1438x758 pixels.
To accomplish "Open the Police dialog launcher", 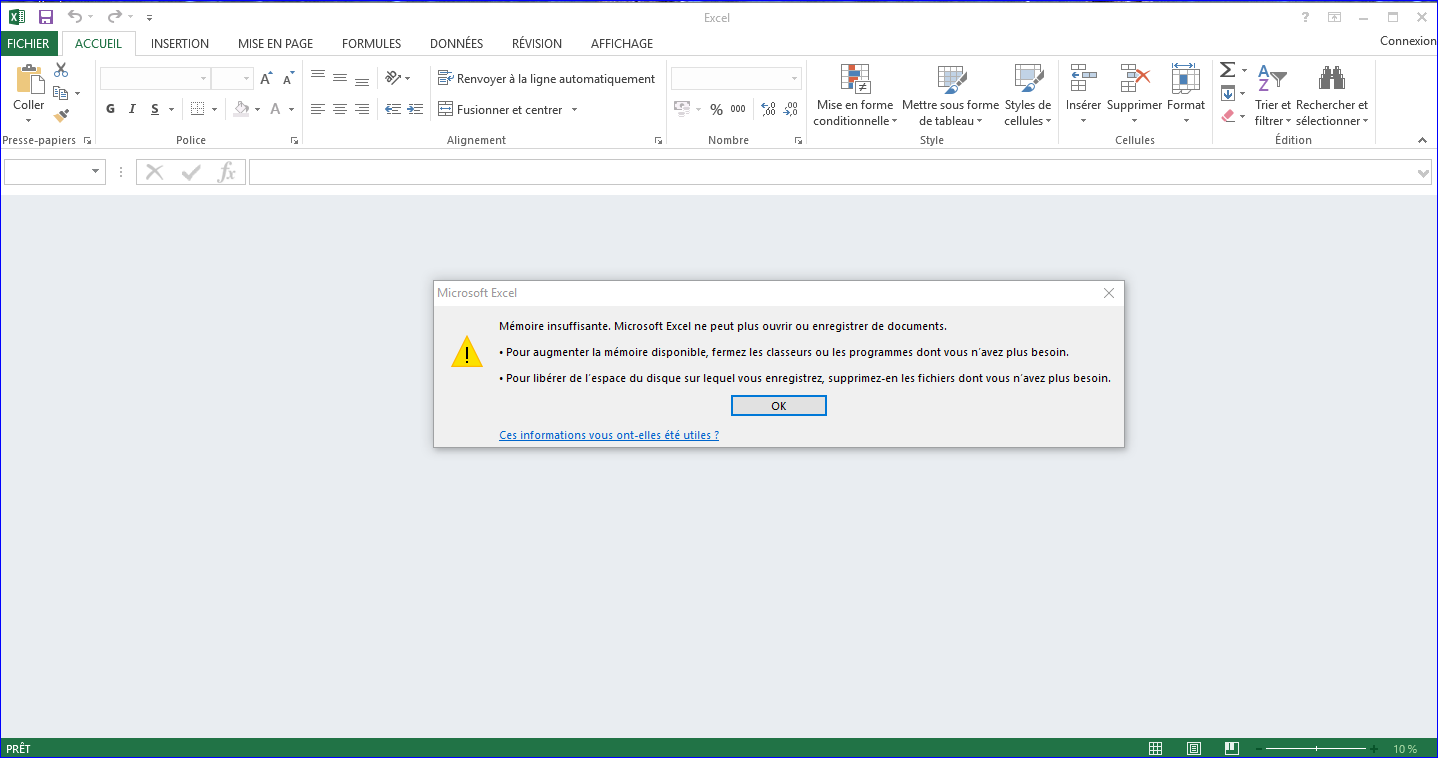I will tap(294, 141).
